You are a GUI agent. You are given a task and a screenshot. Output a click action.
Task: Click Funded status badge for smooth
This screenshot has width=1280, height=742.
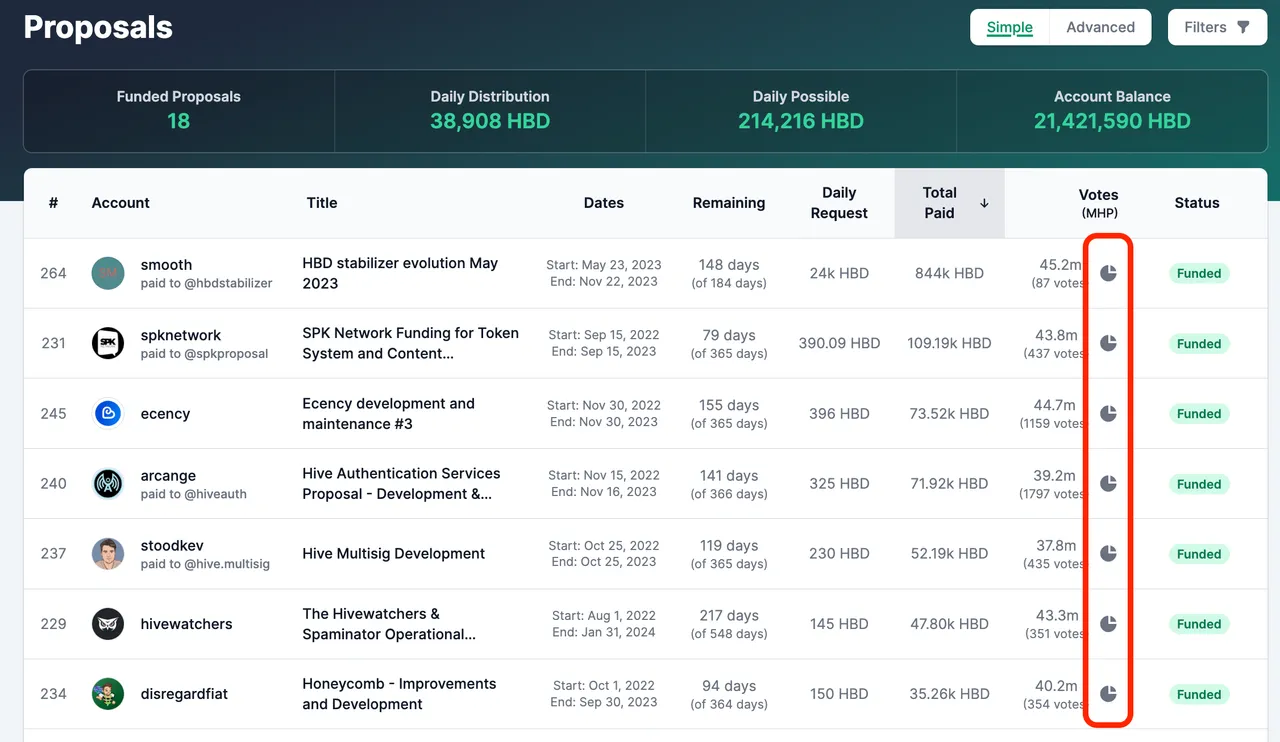(1199, 273)
